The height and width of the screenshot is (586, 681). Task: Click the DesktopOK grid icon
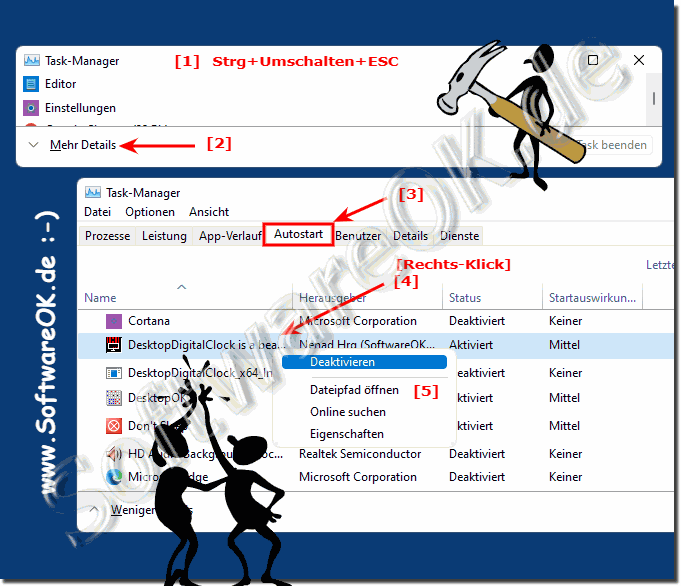[x=114, y=398]
